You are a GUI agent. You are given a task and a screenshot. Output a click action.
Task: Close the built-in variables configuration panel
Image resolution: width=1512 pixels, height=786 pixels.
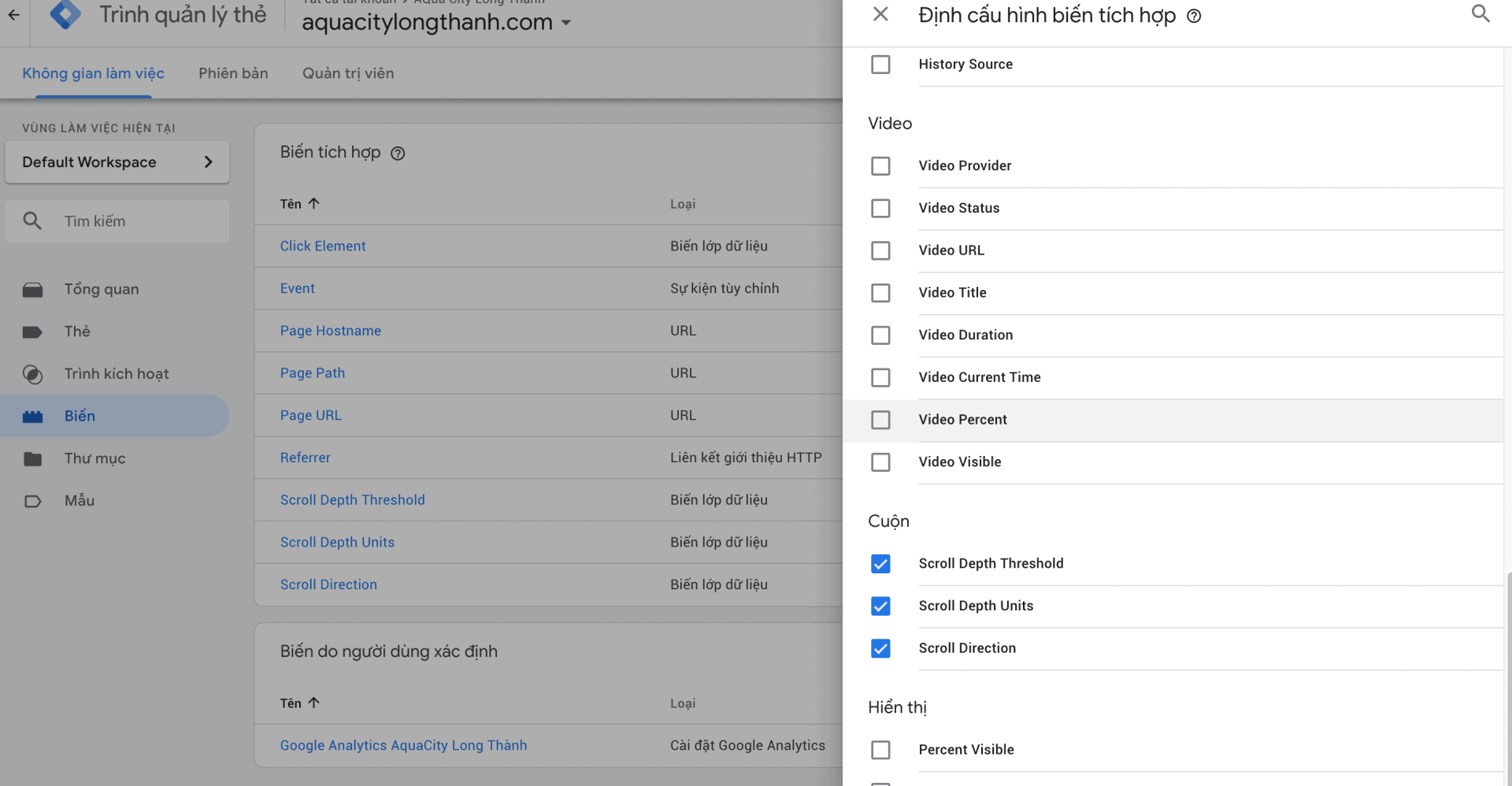click(x=880, y=14)
